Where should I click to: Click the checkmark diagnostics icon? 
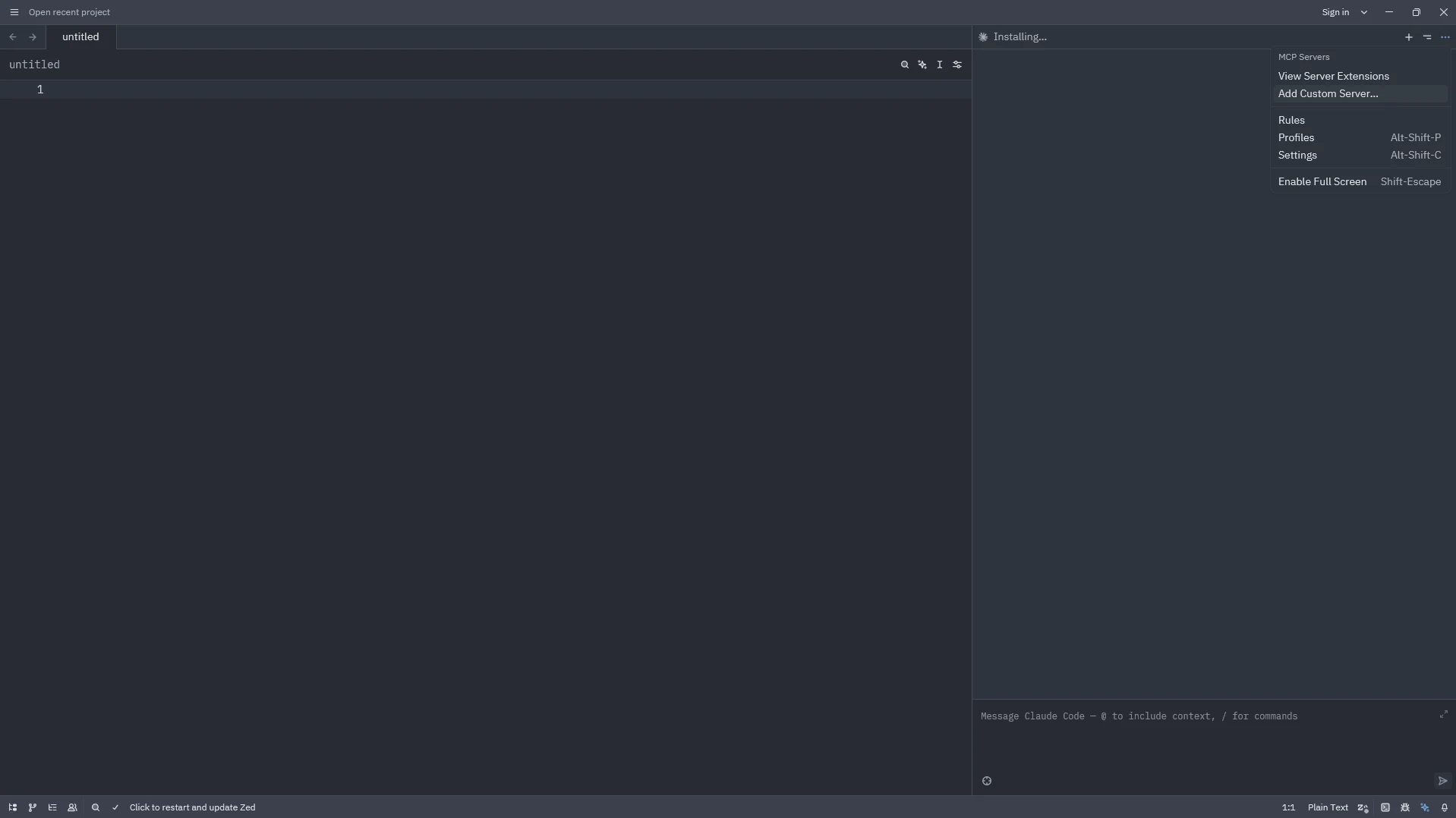tap(115, 807)
